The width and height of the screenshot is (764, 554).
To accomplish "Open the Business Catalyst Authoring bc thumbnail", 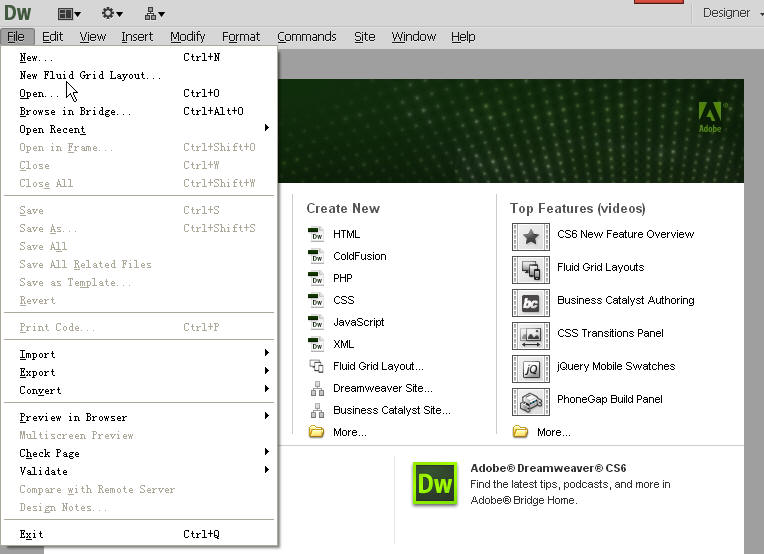I will coord(531,303).
